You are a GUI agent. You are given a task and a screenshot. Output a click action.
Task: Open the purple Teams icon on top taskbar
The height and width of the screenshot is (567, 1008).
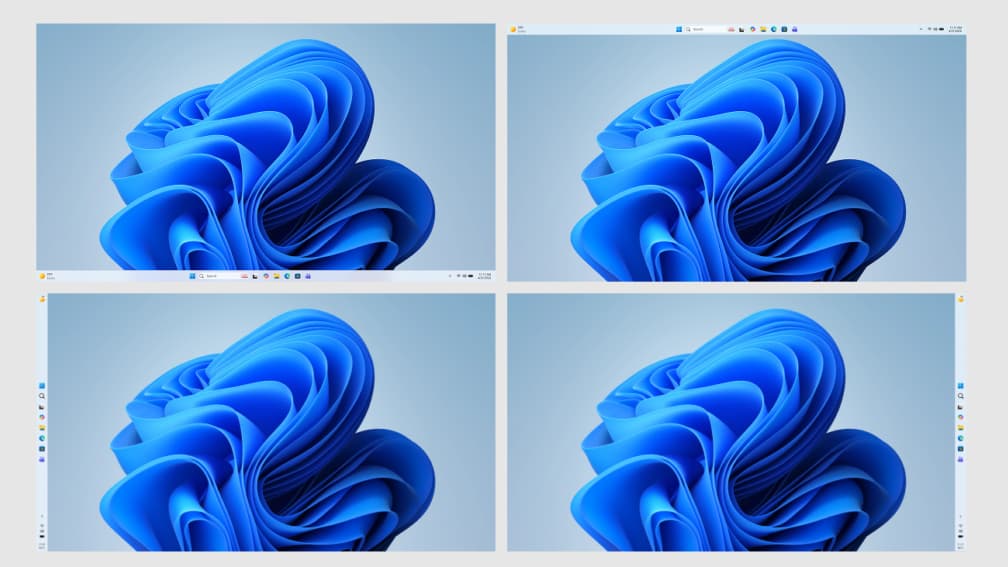tap(795, 29)
